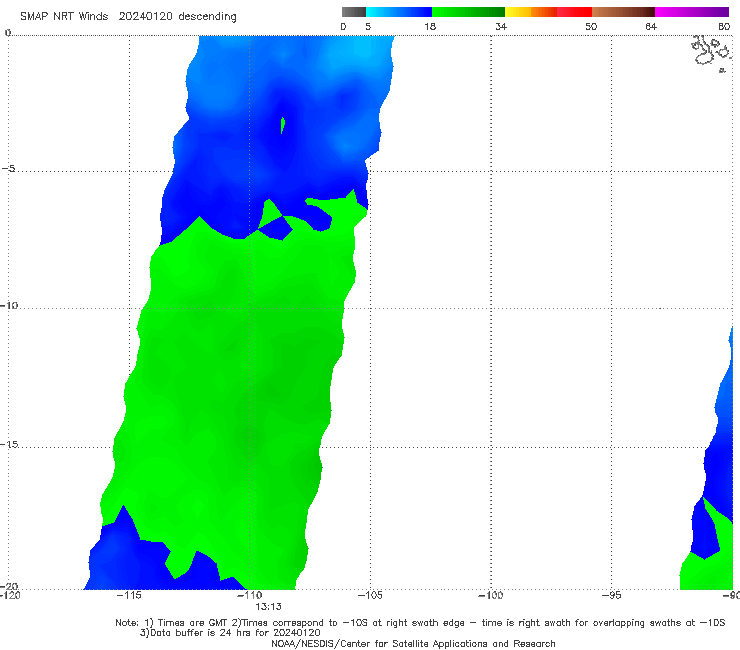Click the '-115' longitude axis label
The height and width of the screenshot is (650, 740).
coord(128,595)
